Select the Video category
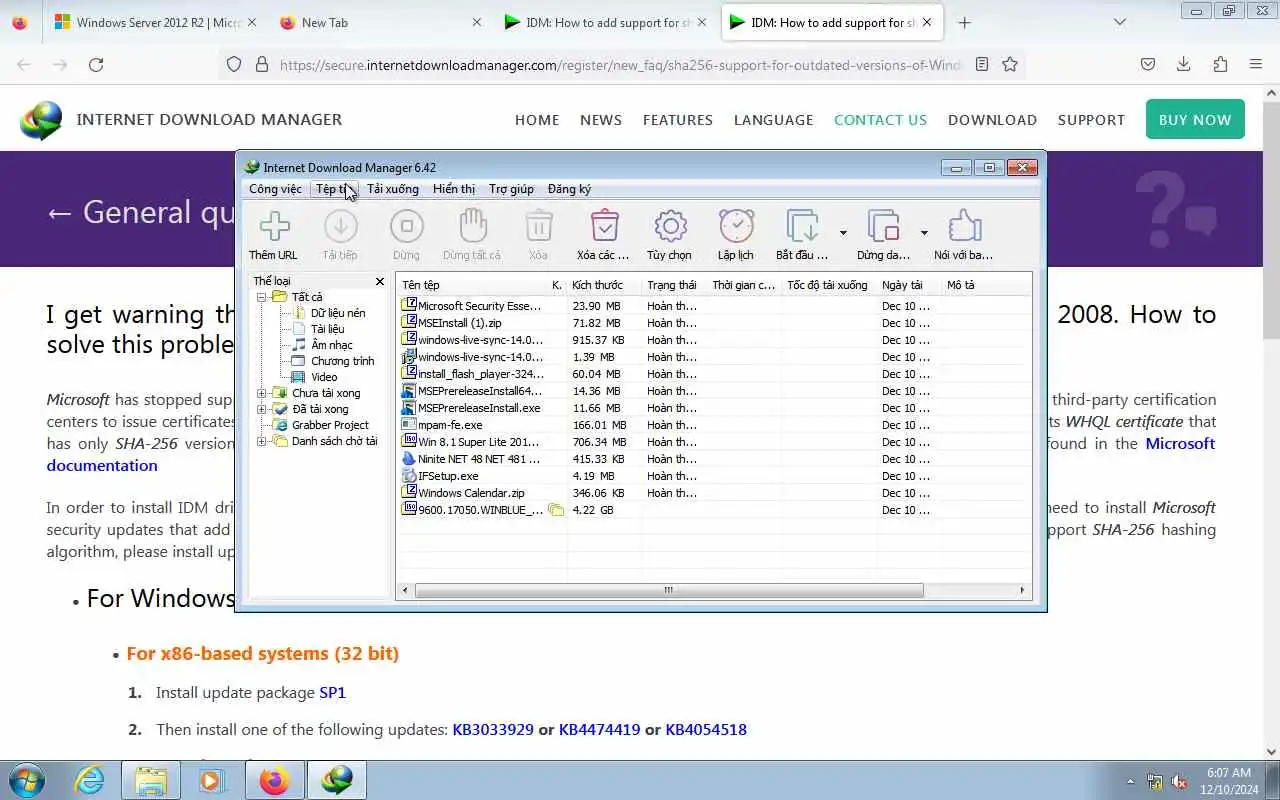Screen dimensions: 1280x800 (324, 377)
